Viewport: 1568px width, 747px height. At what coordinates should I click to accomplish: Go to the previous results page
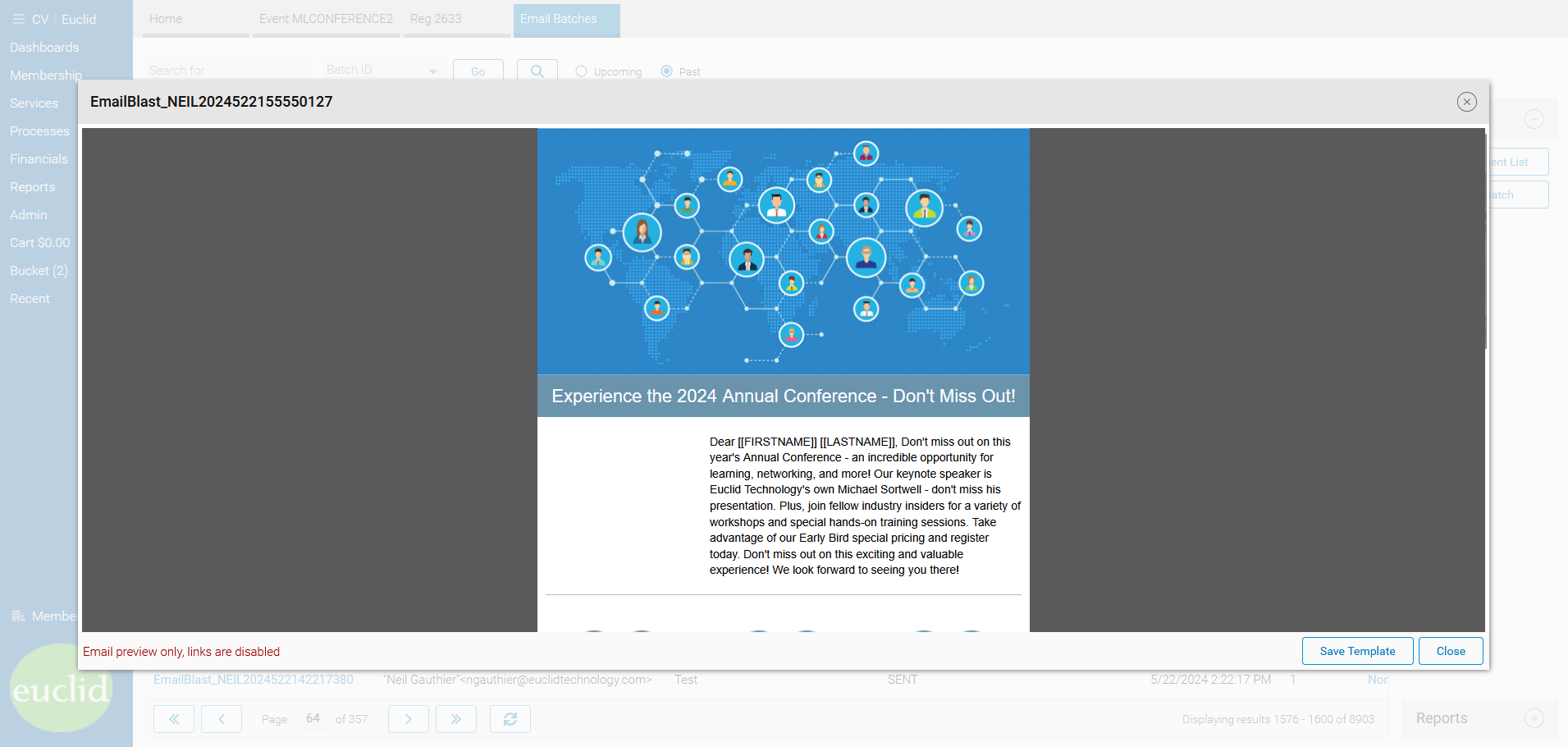coord(222,719)
